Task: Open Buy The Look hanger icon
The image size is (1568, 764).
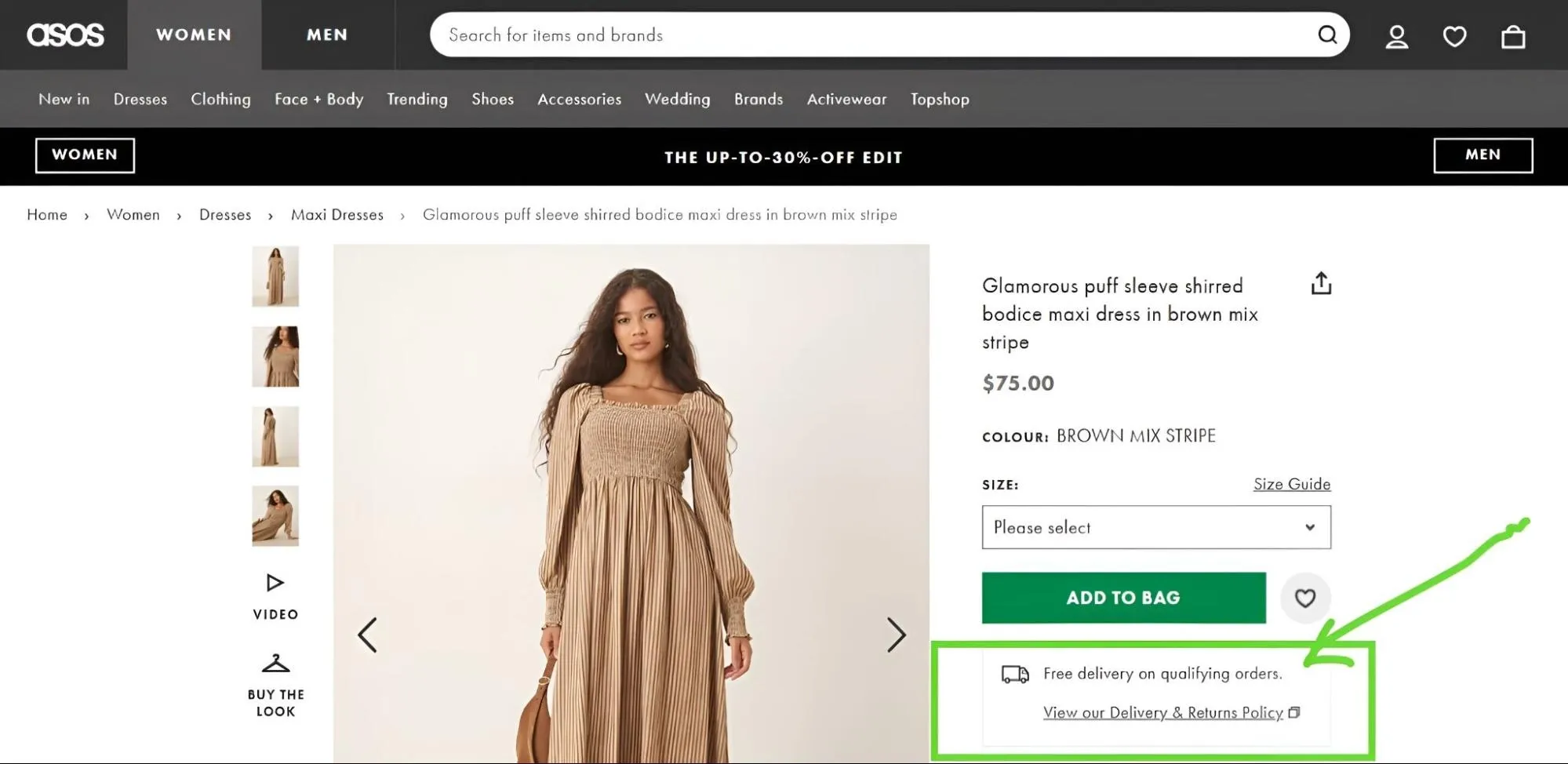Action: coord(275,664)
